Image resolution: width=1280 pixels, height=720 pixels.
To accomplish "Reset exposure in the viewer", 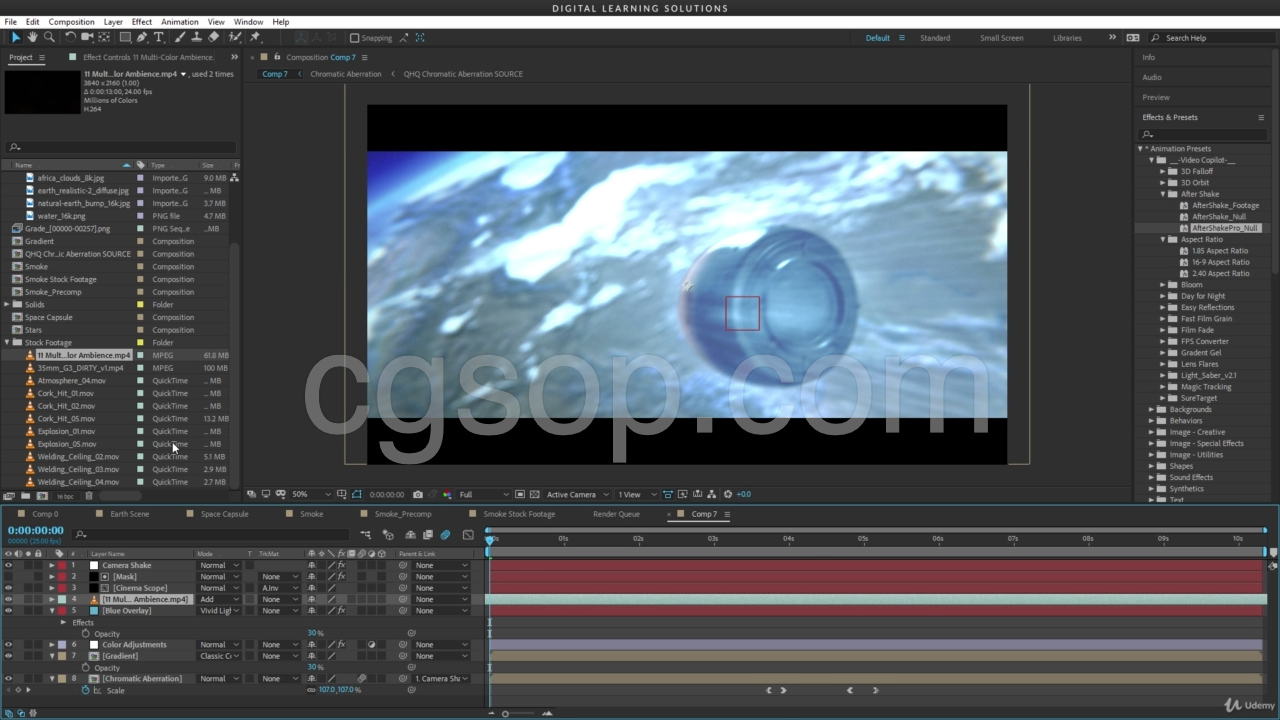I will pos(728,494).
